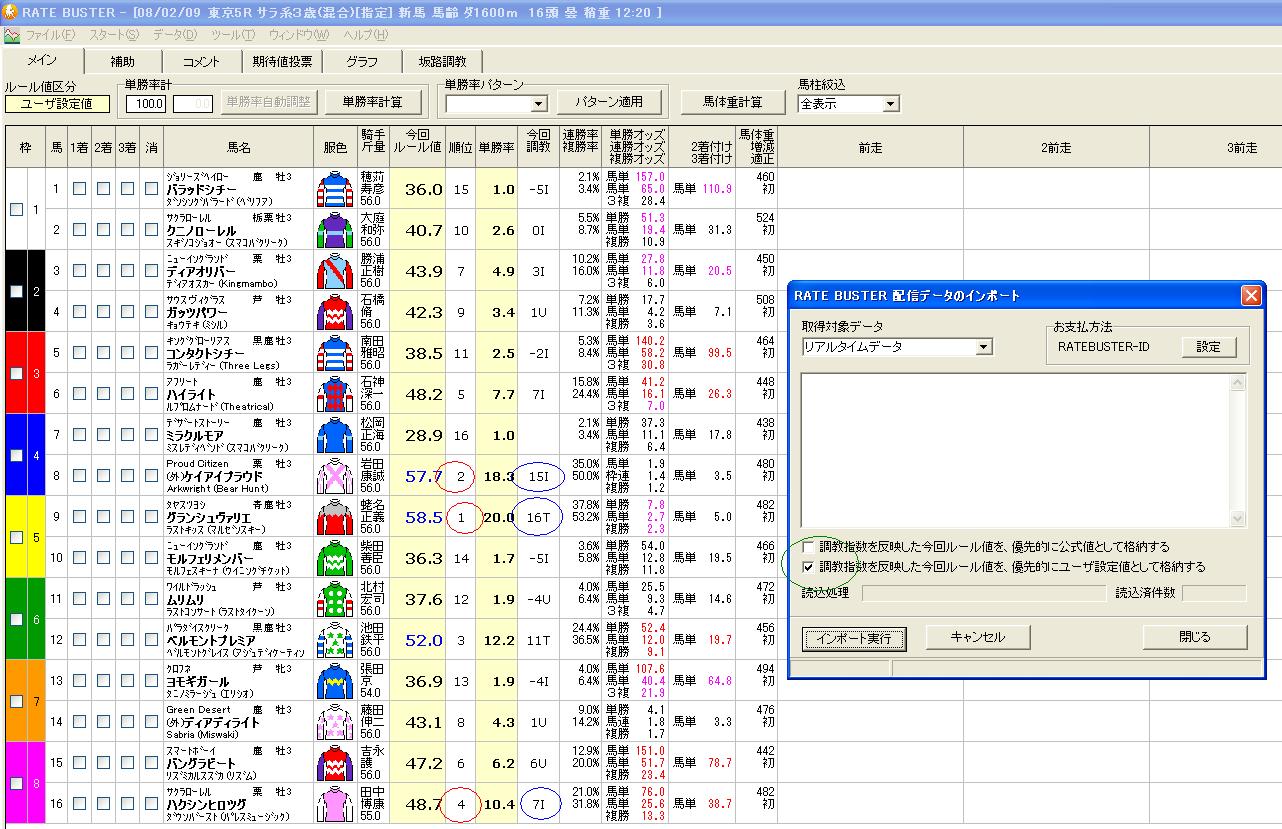The height and width of the screenshot is (829, 1282).
Task: Tick the 1着 checkbox for horse 1
Action: [x=79, y=189]
